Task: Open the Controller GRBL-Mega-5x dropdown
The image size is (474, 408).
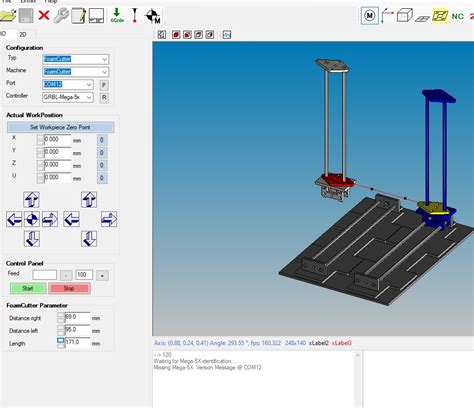Action: (68, 97)
